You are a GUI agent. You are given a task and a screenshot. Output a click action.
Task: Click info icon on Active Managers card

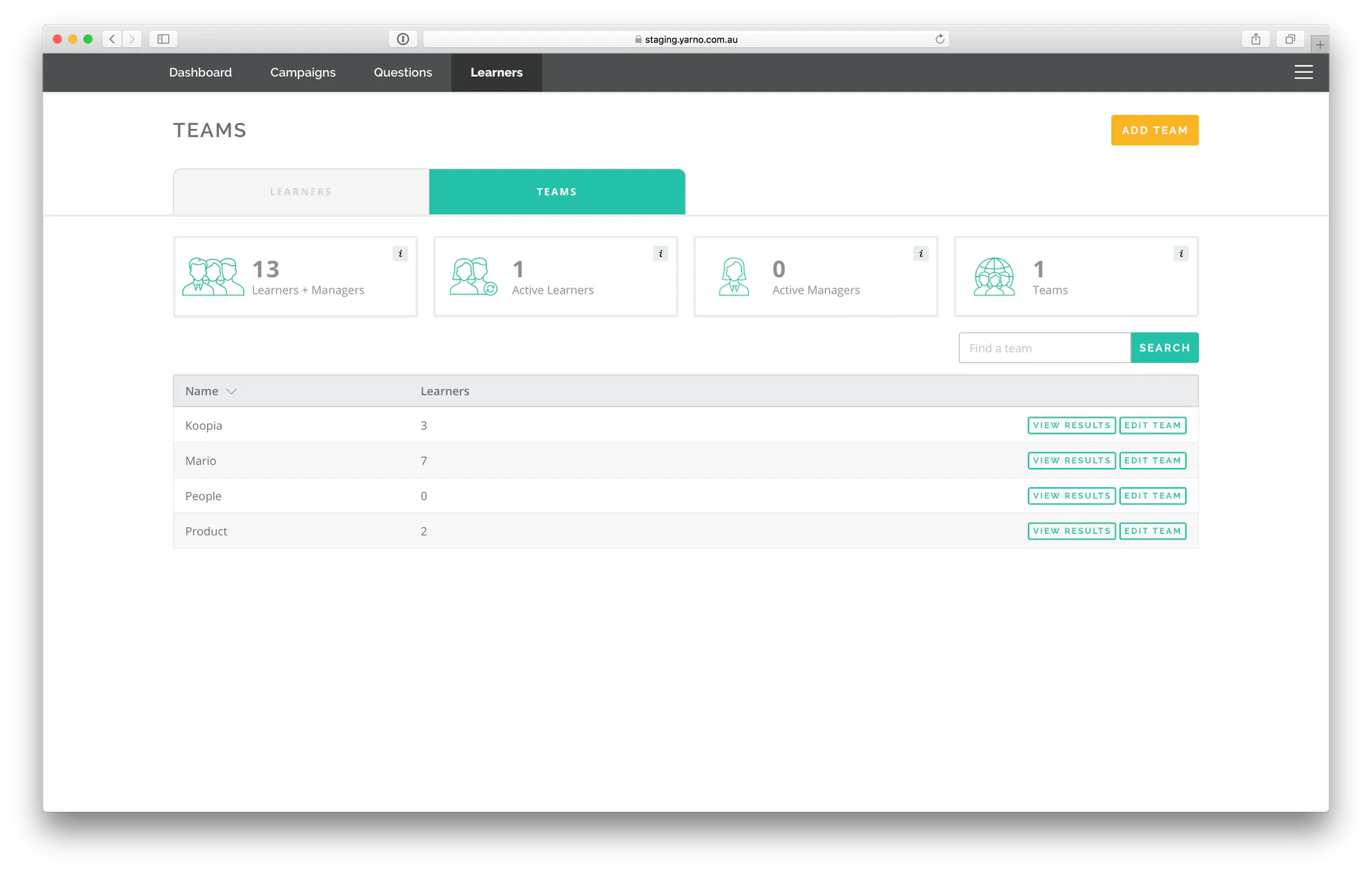pyautogui.click(x=921, y=253)
